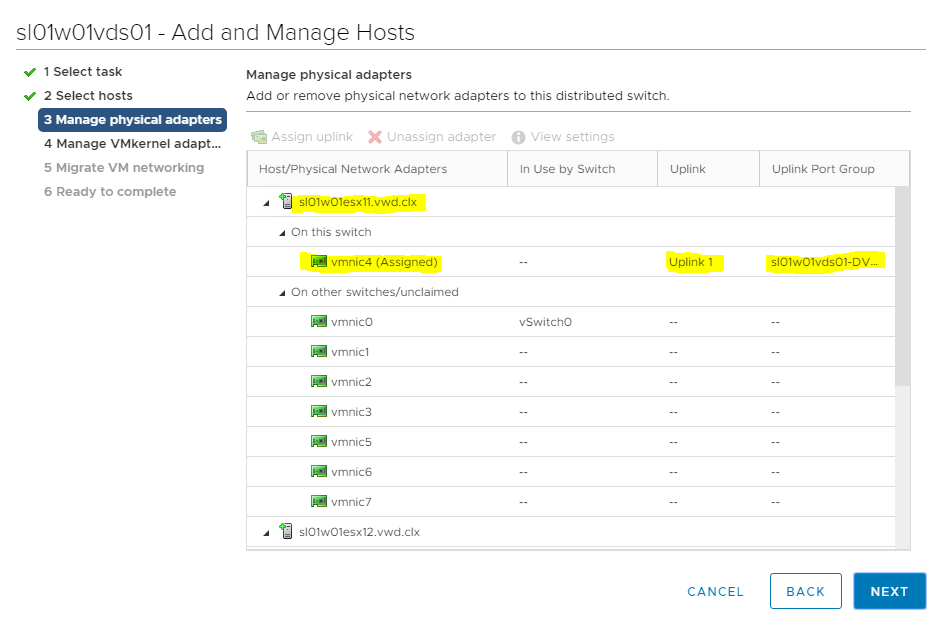Select the vmnic3 row label
Screen dimensions: 940x621
pos(351,412)
